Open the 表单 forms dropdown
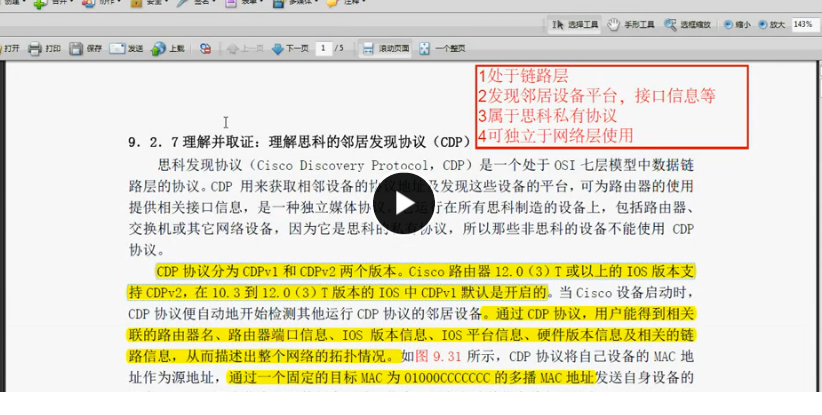This screenshot has width=822, height=415. pyautogui.click(x=243, y=3)
